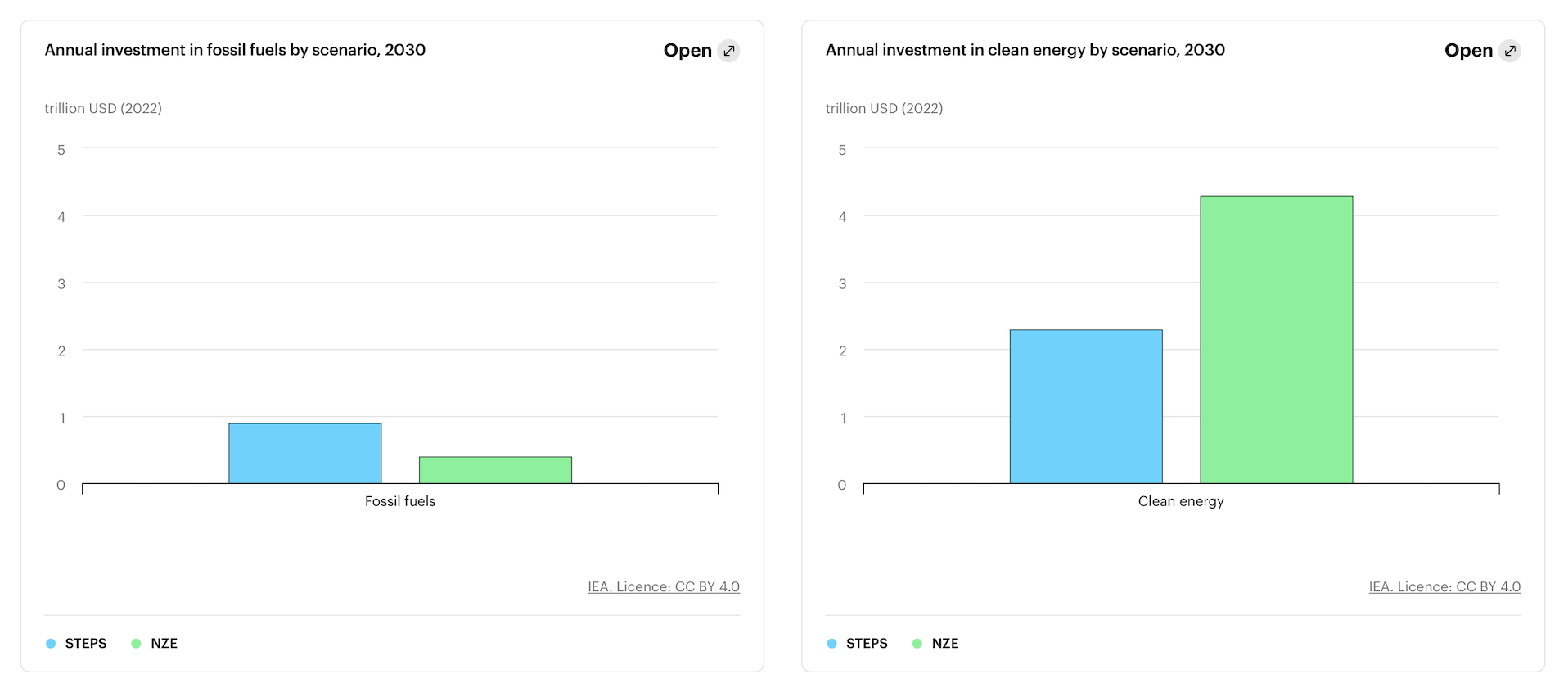Click the 'trillion USD (2022)' unit label on fossil chart
Viewport: 1568px width, 692px height.
(x=103, y=108)
